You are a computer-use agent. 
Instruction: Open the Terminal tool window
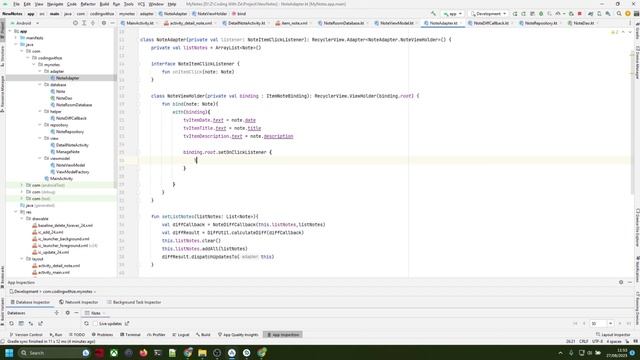[x=130, y=335]
